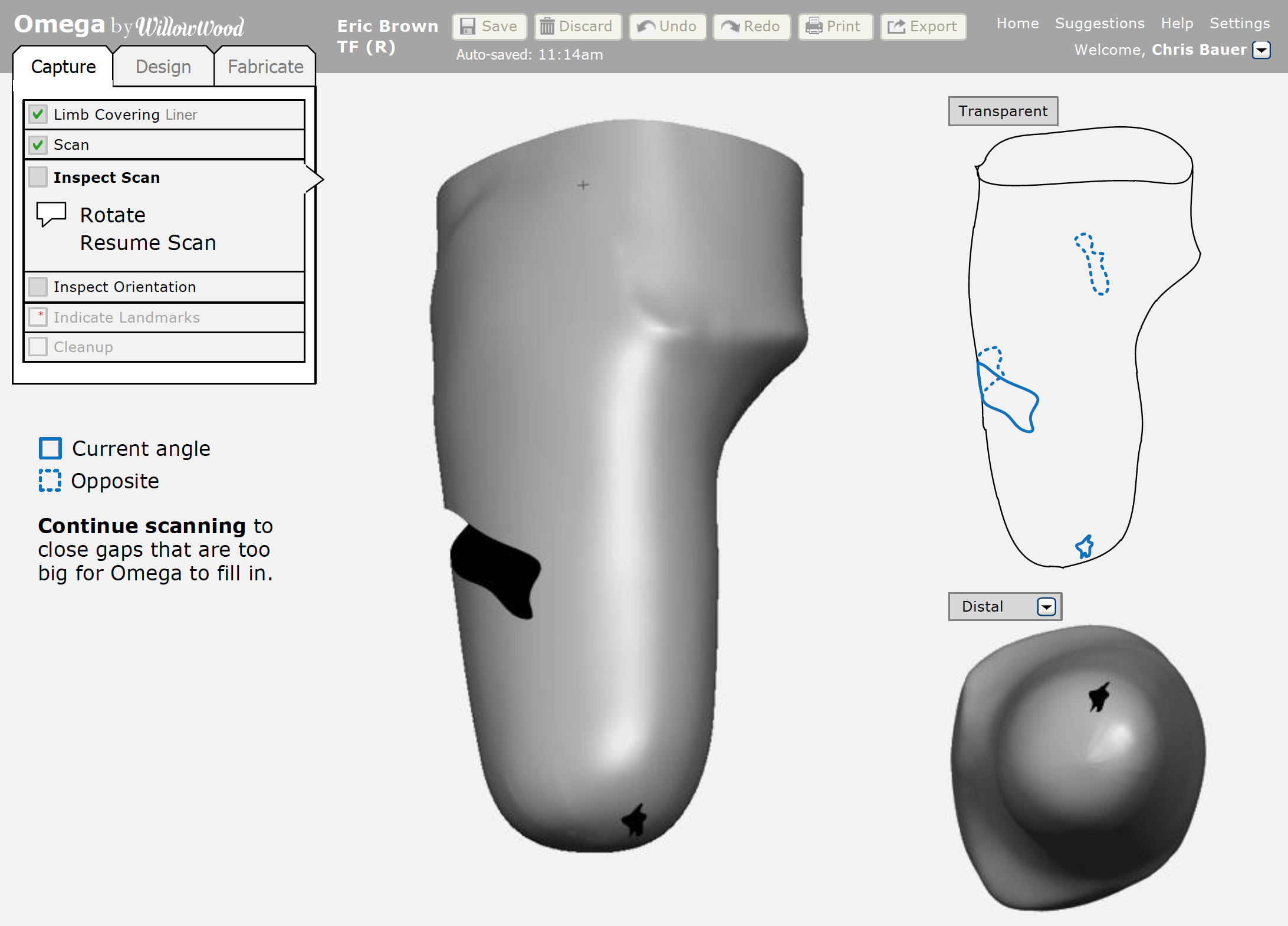This screenshot has height=926, width=1288.
Task: Switch to the Design tab
Action: coord(163,67)
